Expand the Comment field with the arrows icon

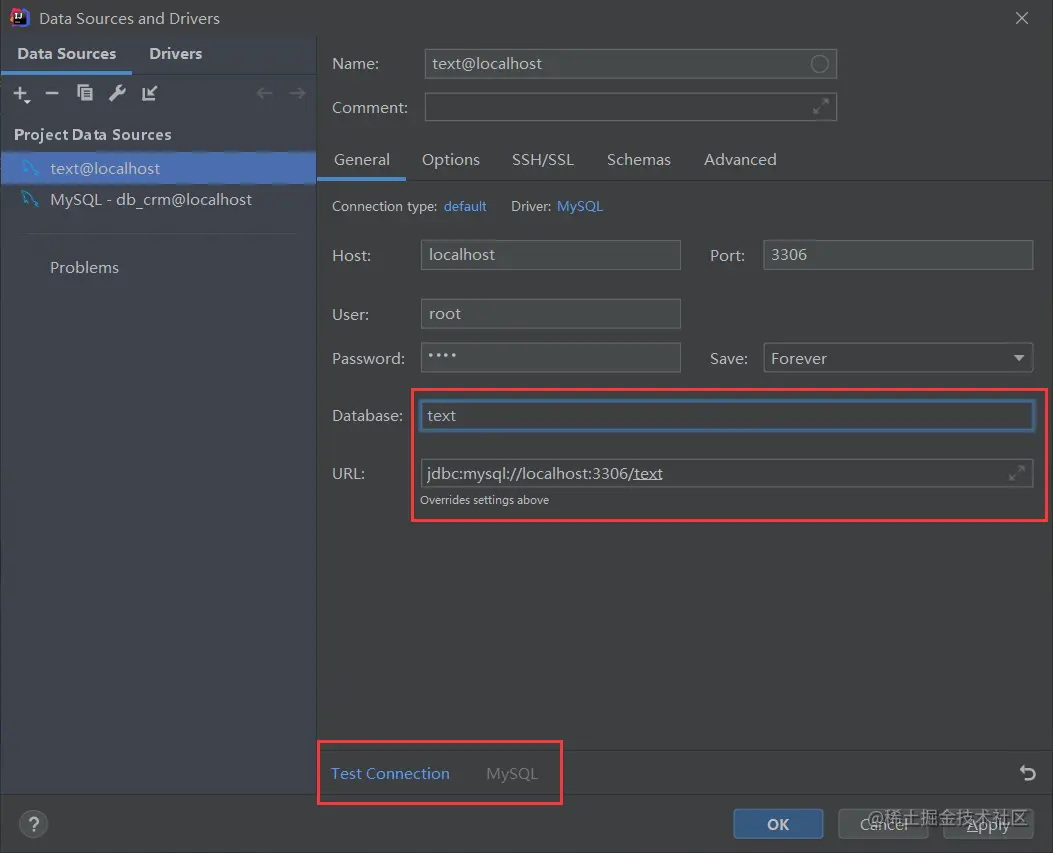coord(820,107)
